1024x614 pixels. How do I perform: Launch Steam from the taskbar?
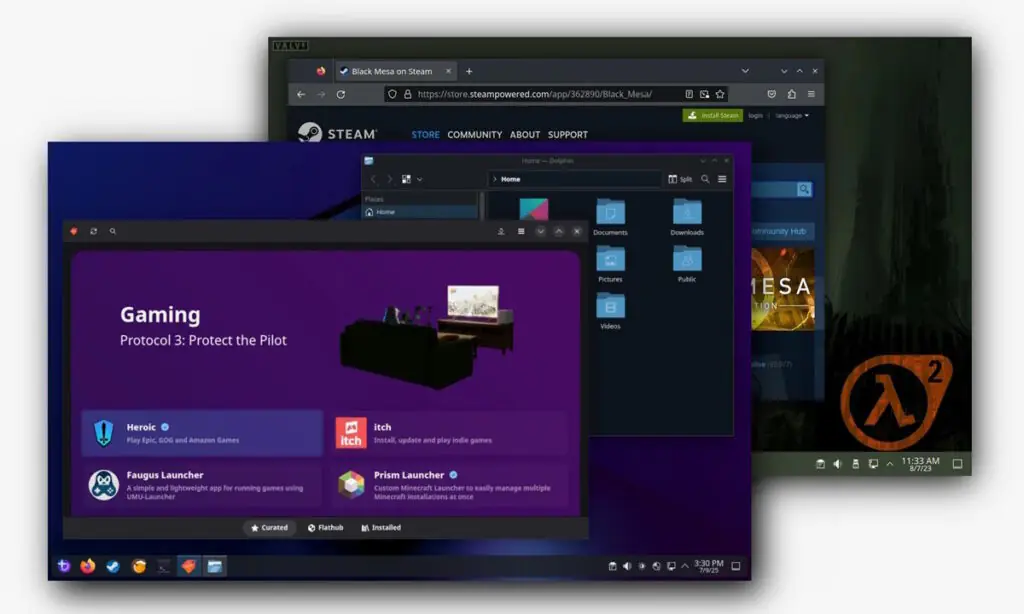pos(112,566)
